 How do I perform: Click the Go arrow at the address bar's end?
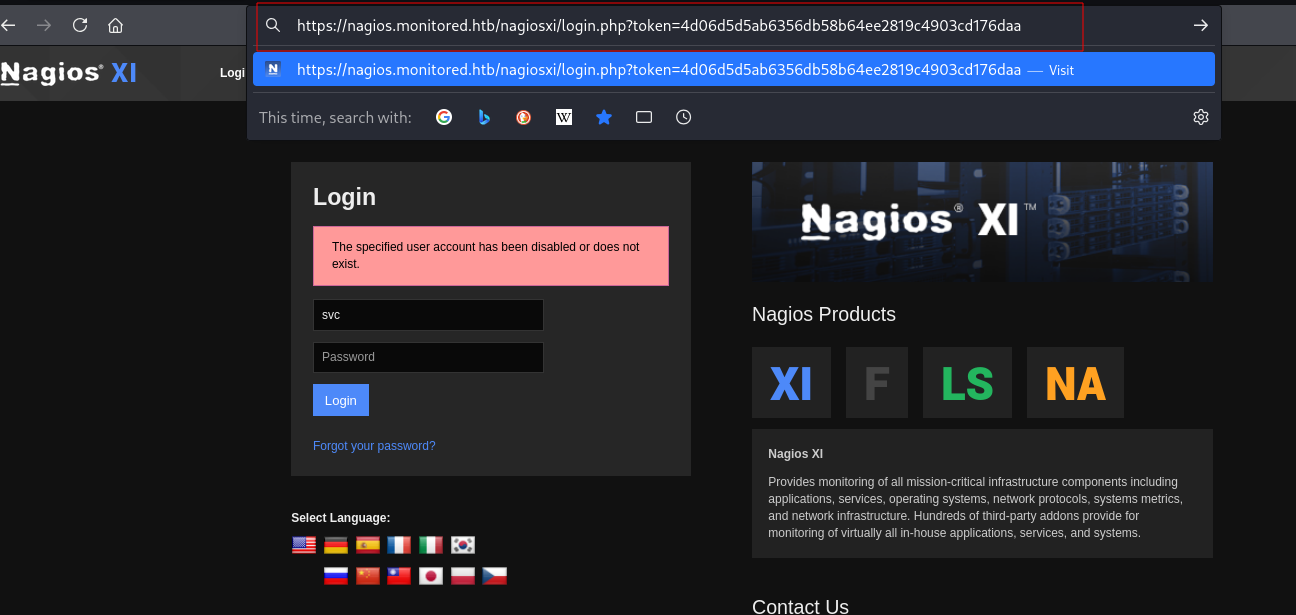(x=1201, y=25)
